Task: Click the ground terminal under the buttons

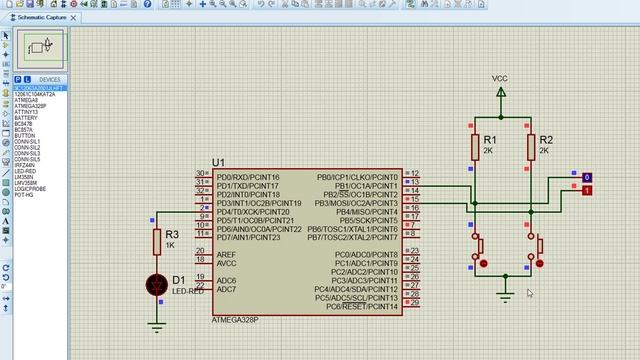Action: [x=505, y=297]
